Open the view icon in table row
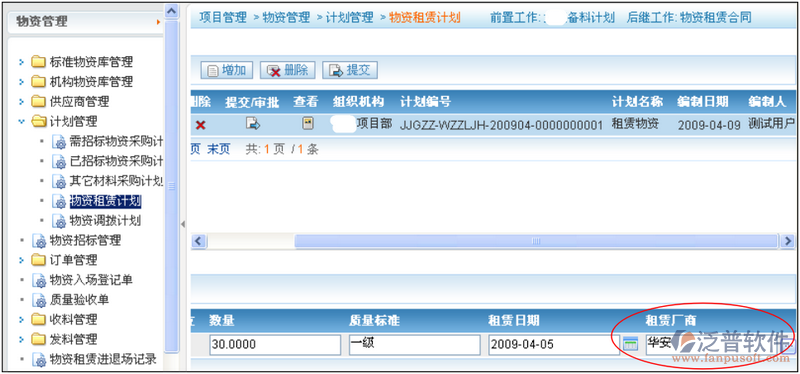This screenshot has width=800, height=374. 307,123
